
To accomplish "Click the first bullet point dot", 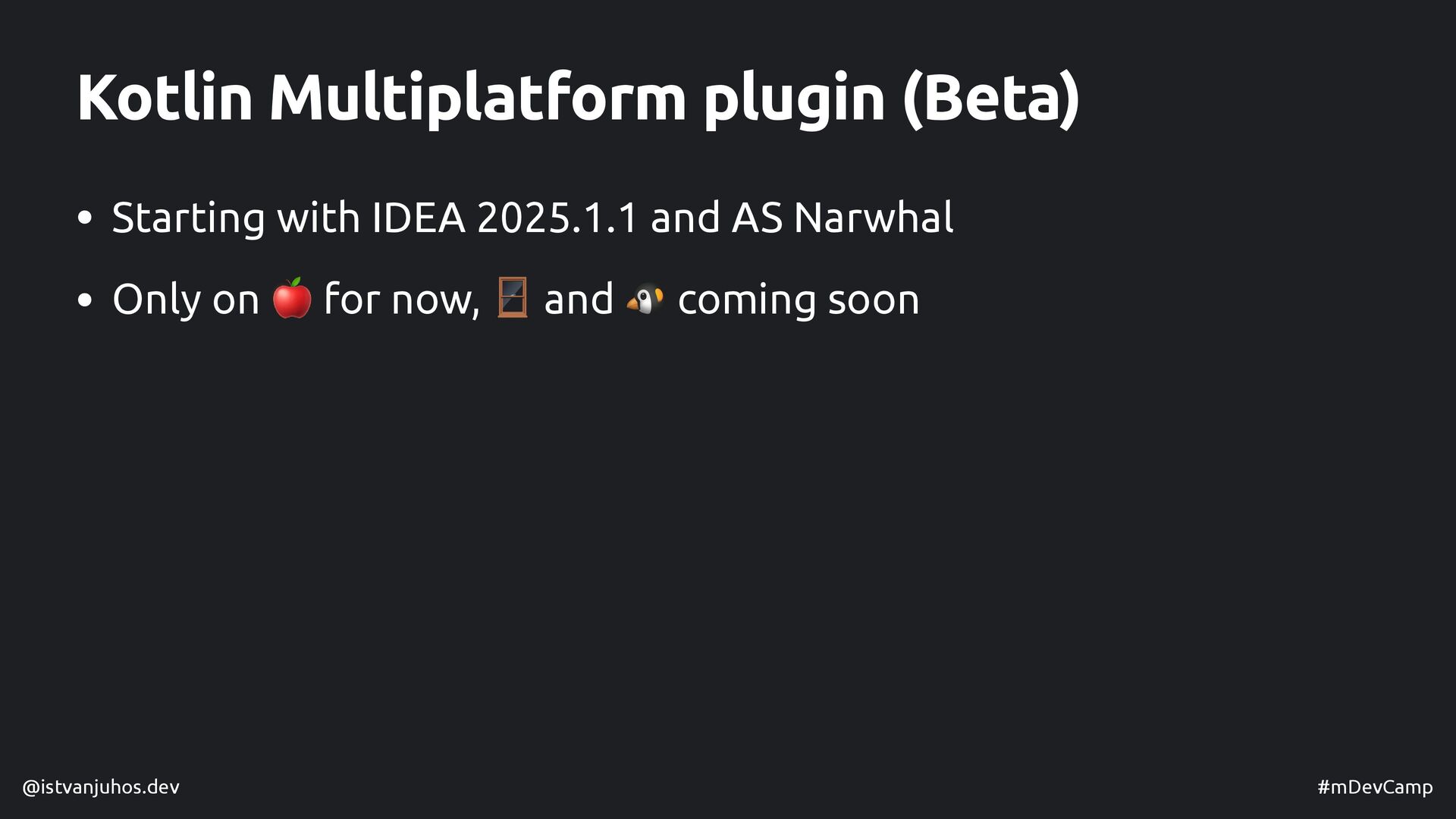I will tap(85, 218).
